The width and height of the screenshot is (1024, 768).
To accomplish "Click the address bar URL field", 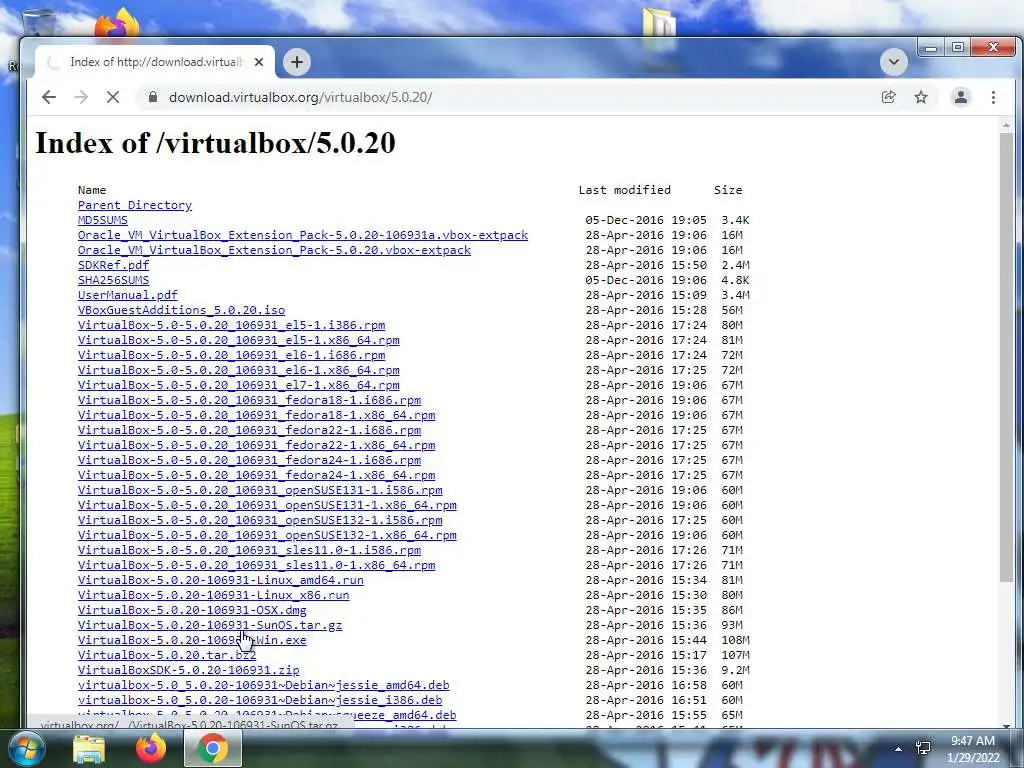I will (509, 97).
